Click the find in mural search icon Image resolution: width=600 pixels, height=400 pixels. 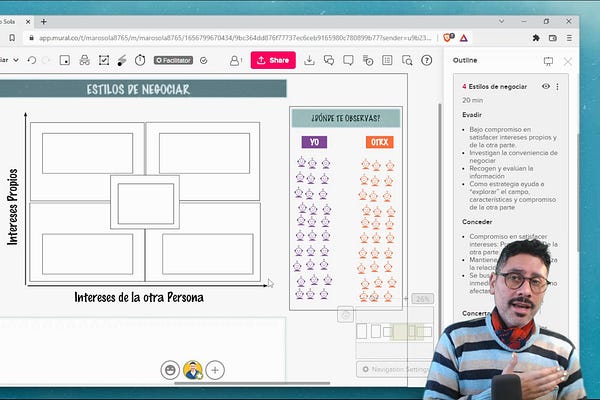tap(407, 60)
